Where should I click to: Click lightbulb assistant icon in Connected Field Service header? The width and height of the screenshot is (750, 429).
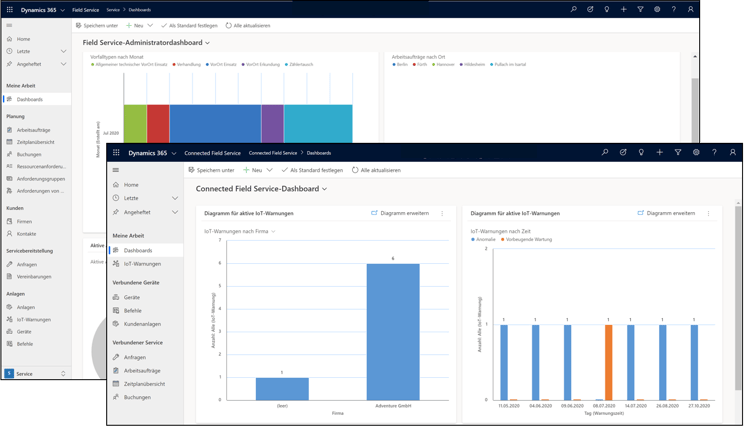(x=641, y=153)
